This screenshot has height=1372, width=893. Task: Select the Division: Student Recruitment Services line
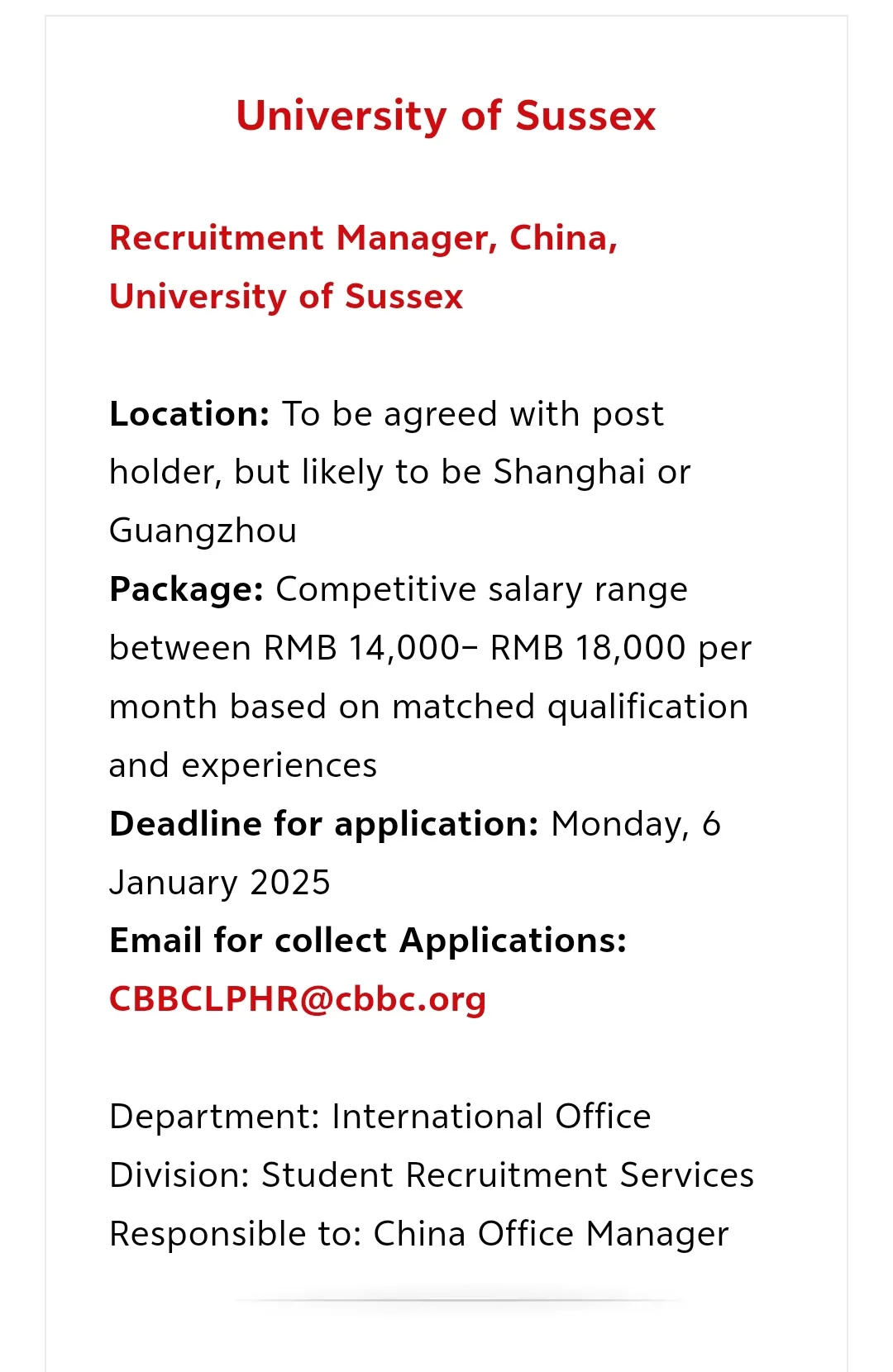(432, 1175)
